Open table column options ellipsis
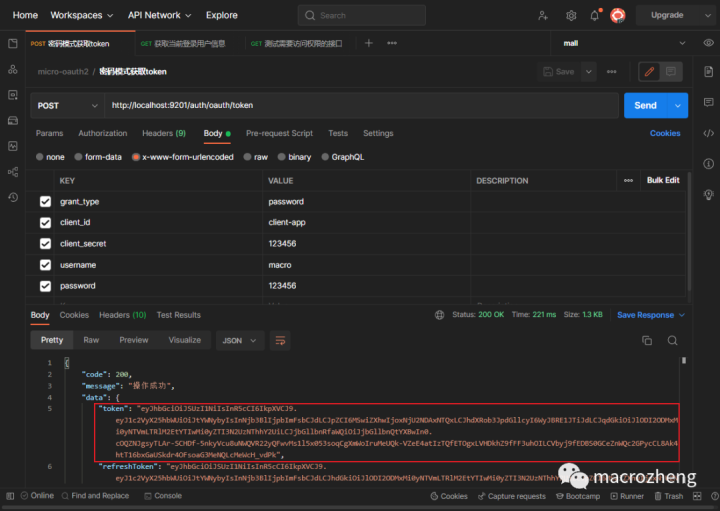 [628, 180]
